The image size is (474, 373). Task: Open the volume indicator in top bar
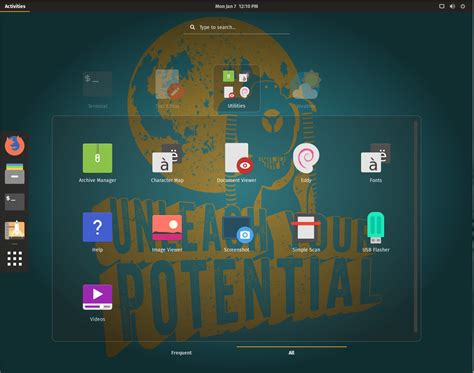[452, 6]
